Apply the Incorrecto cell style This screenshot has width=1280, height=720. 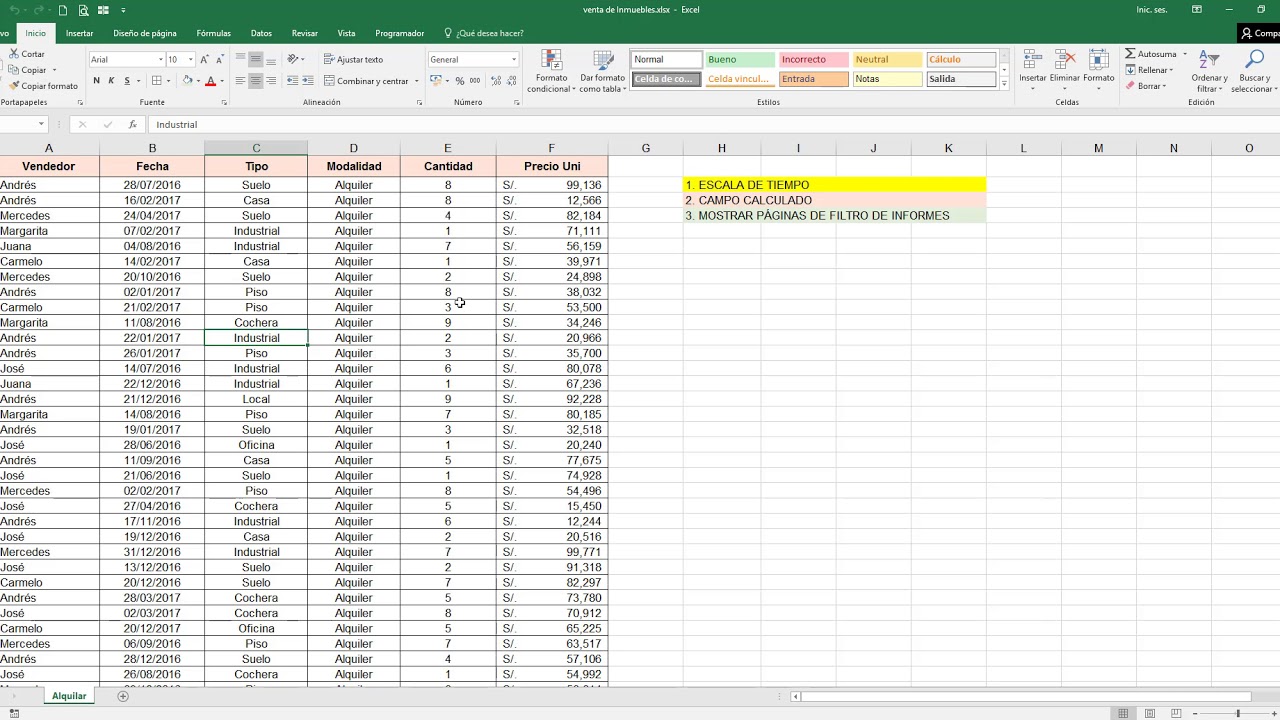(813, 60)
